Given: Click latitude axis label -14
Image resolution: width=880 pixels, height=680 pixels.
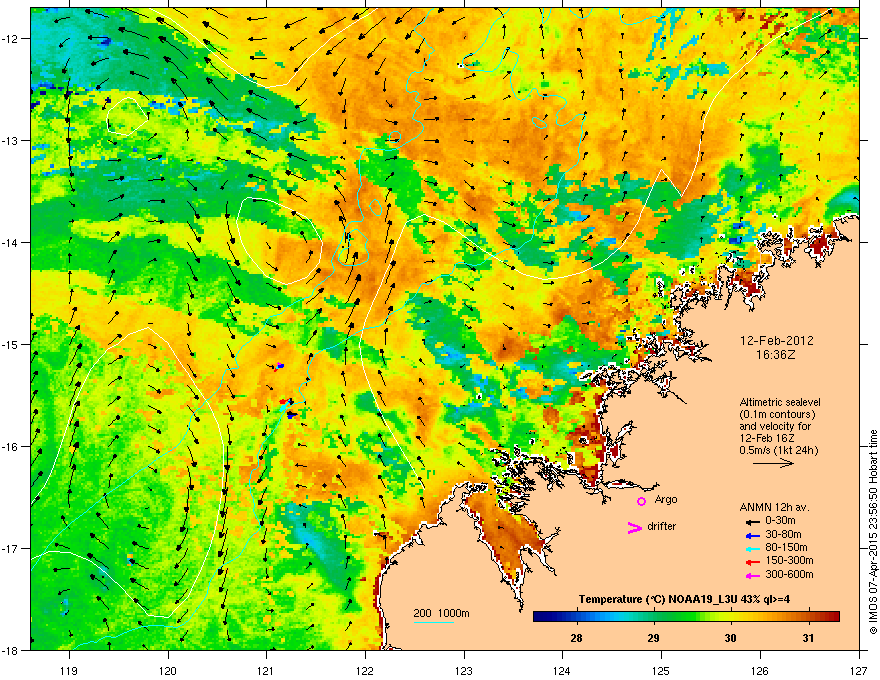Looking at the screenshot, I should pyautogui.click(x=11, y=242).
